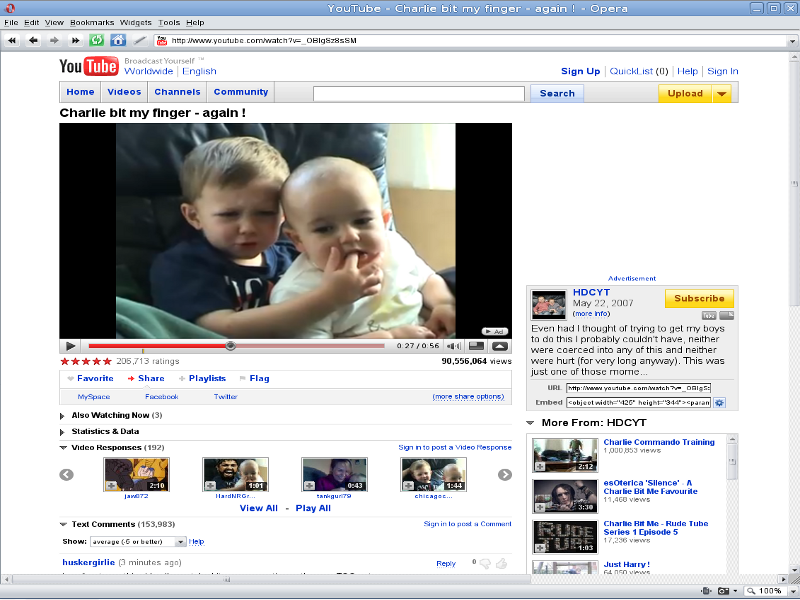Viewport: 800px width, 600px height.
Task: Open the Charlie Commando Training video link
Action: point(659,442)
